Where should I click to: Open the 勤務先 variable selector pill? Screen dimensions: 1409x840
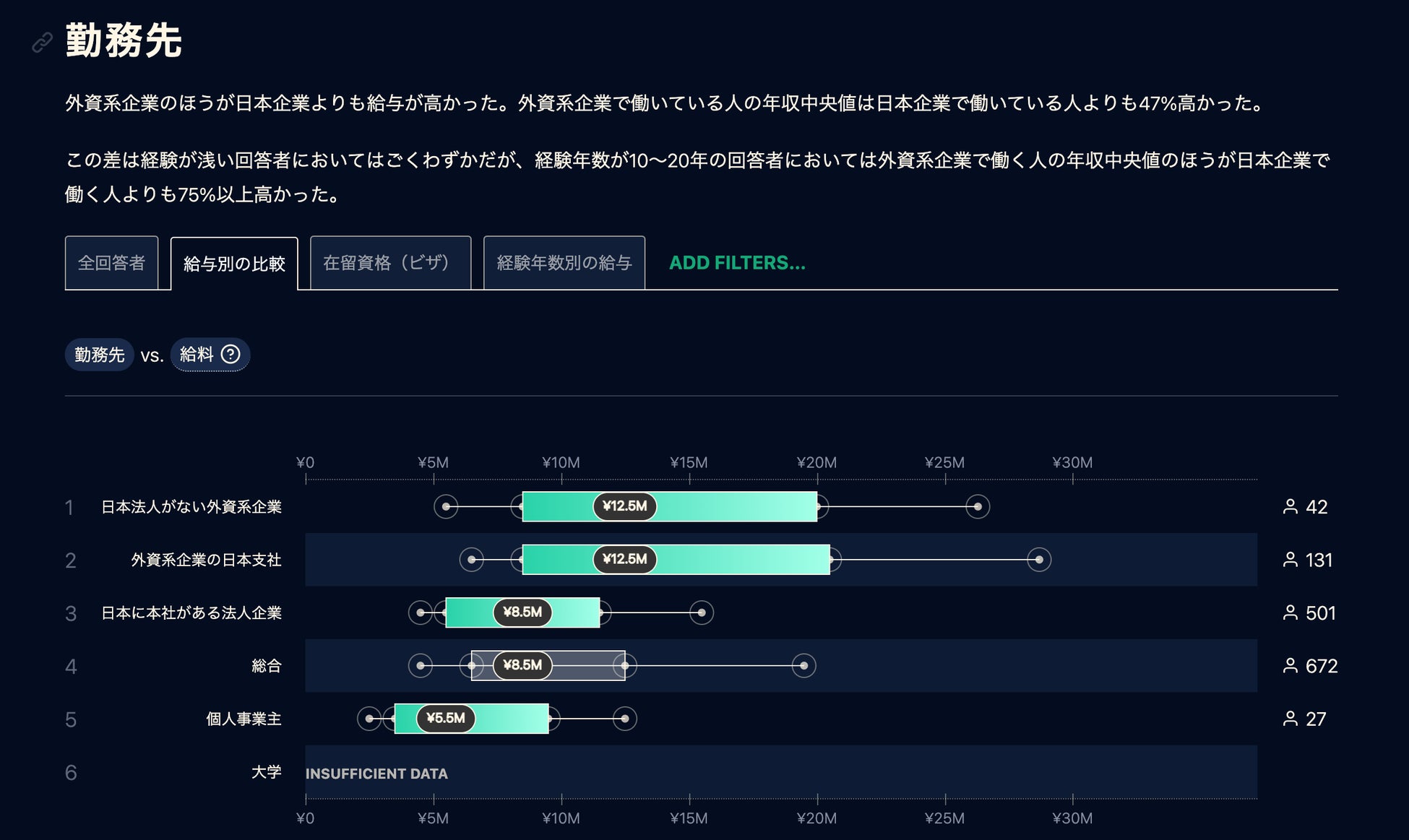click(100, 355)
